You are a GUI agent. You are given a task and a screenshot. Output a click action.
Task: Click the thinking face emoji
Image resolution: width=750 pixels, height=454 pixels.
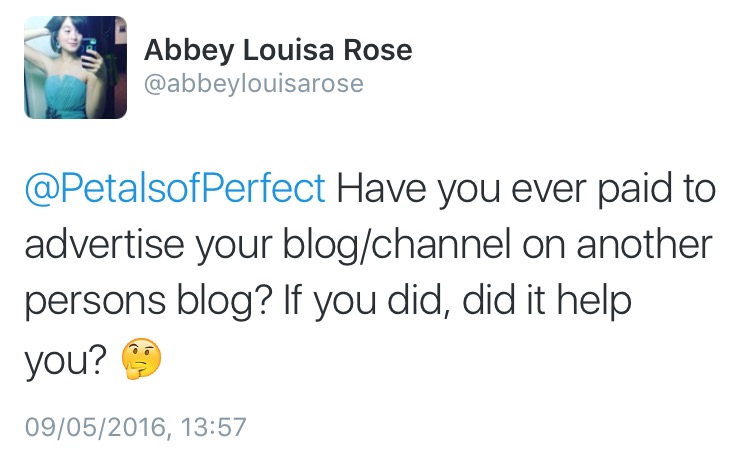141,358
